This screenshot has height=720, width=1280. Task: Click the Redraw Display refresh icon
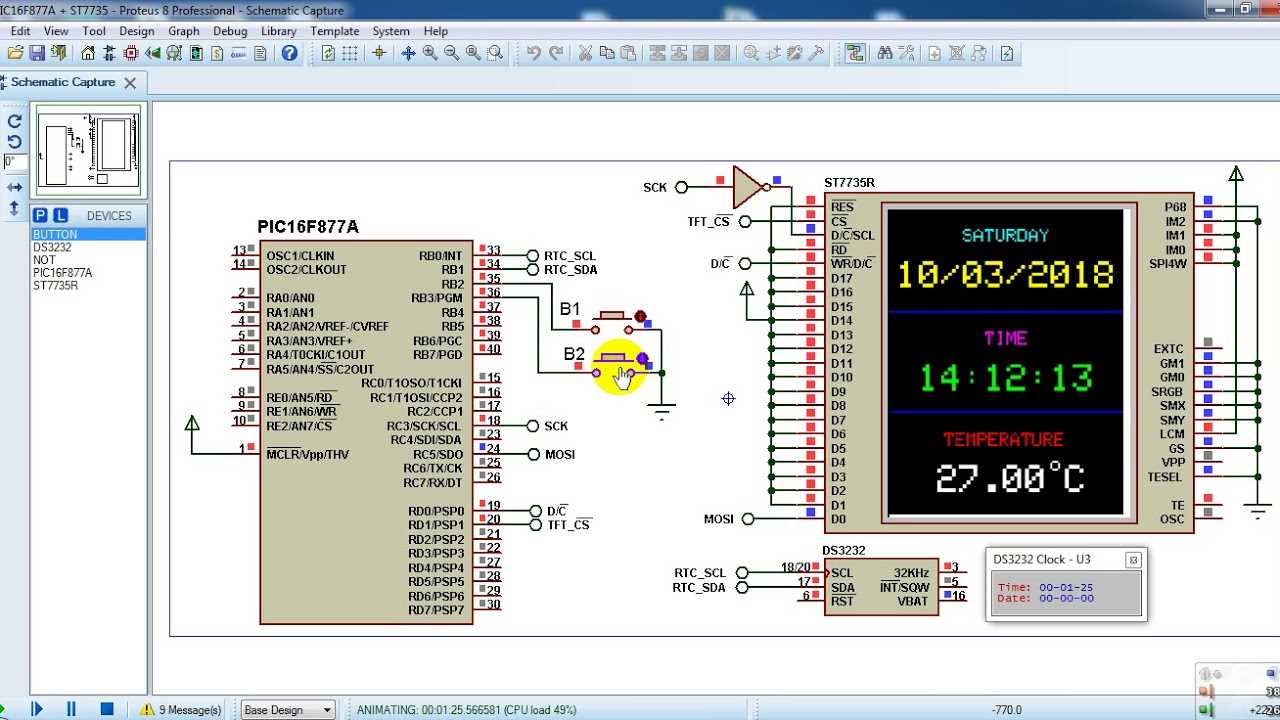click(328, 53)
